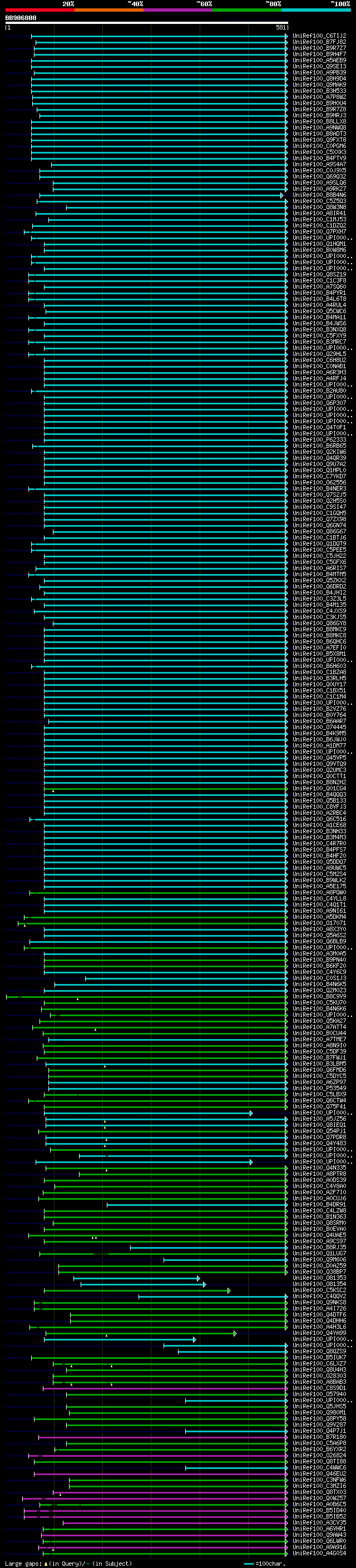Viewport: 356px width, 1568px height.
Task: Select hit label UniRef100_Q86G67
Action: tap(319, 532)
